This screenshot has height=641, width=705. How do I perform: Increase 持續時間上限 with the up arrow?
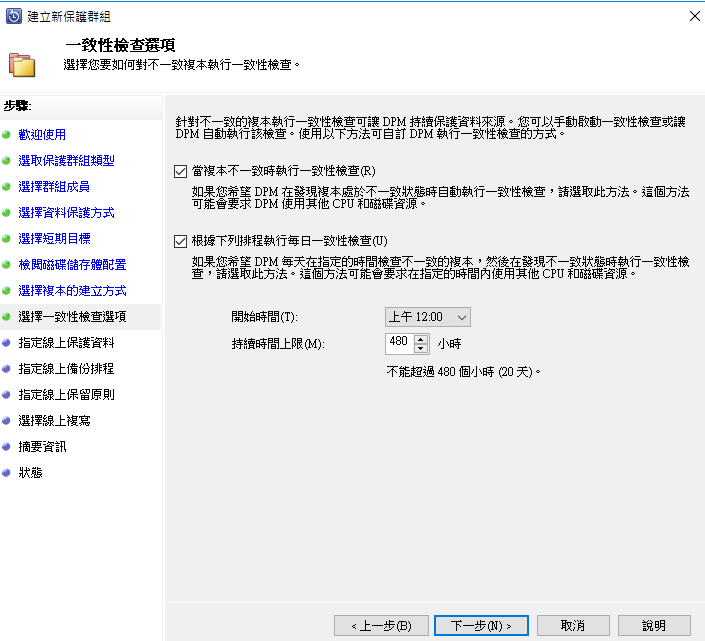click(x=421, y=339)
